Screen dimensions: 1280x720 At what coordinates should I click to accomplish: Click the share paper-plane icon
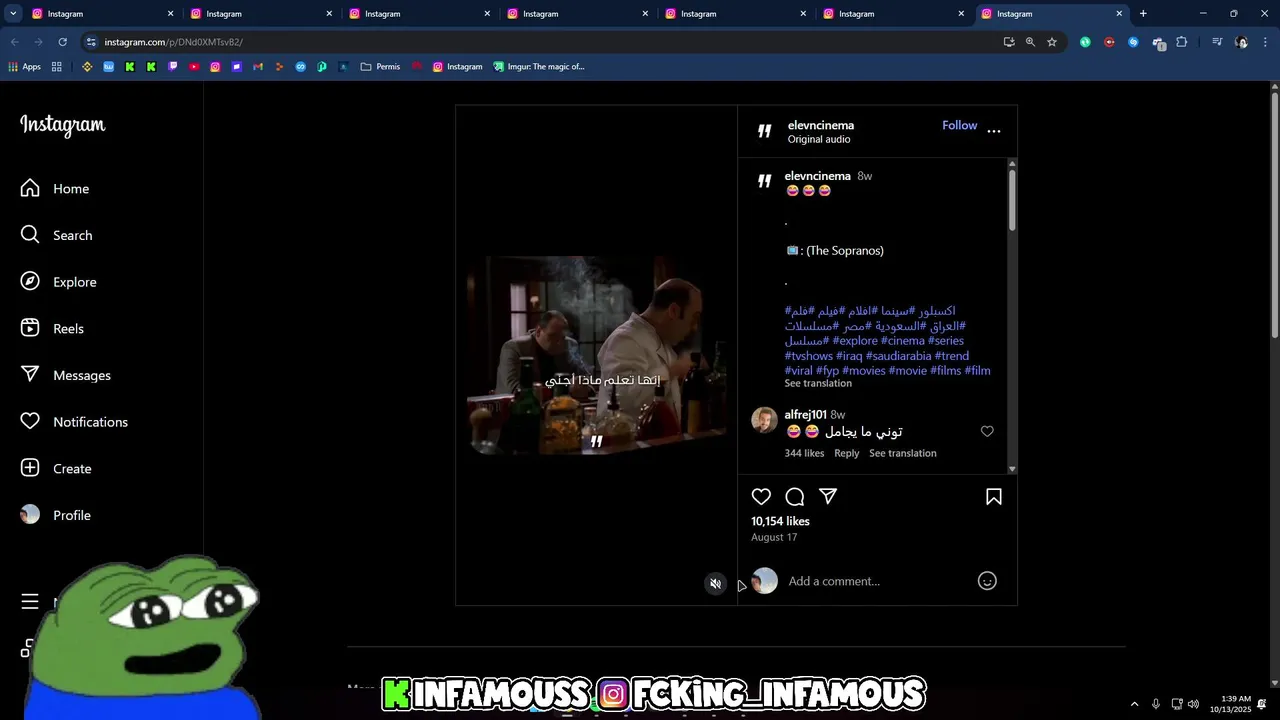(828, 497)
